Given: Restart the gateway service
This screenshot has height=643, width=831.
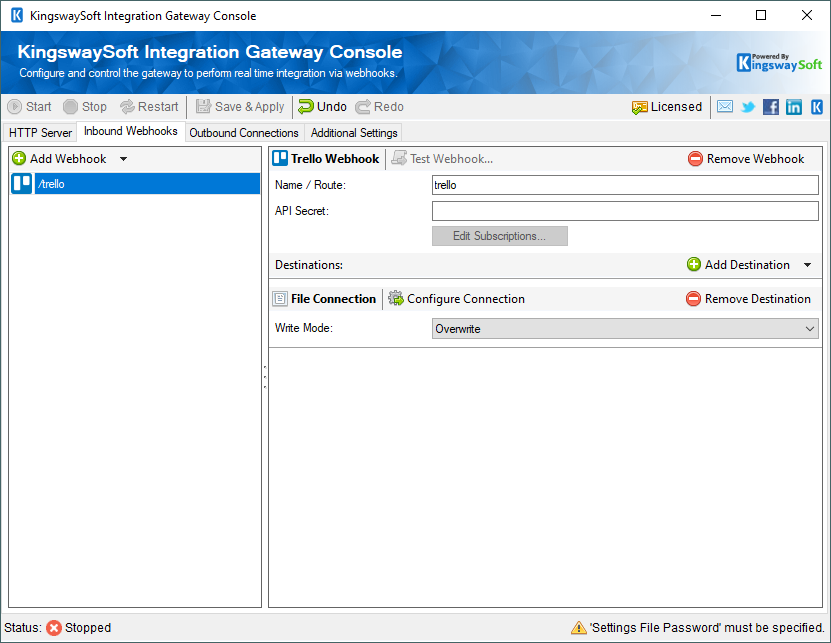Looking at the screenshot, I should 149,107.
